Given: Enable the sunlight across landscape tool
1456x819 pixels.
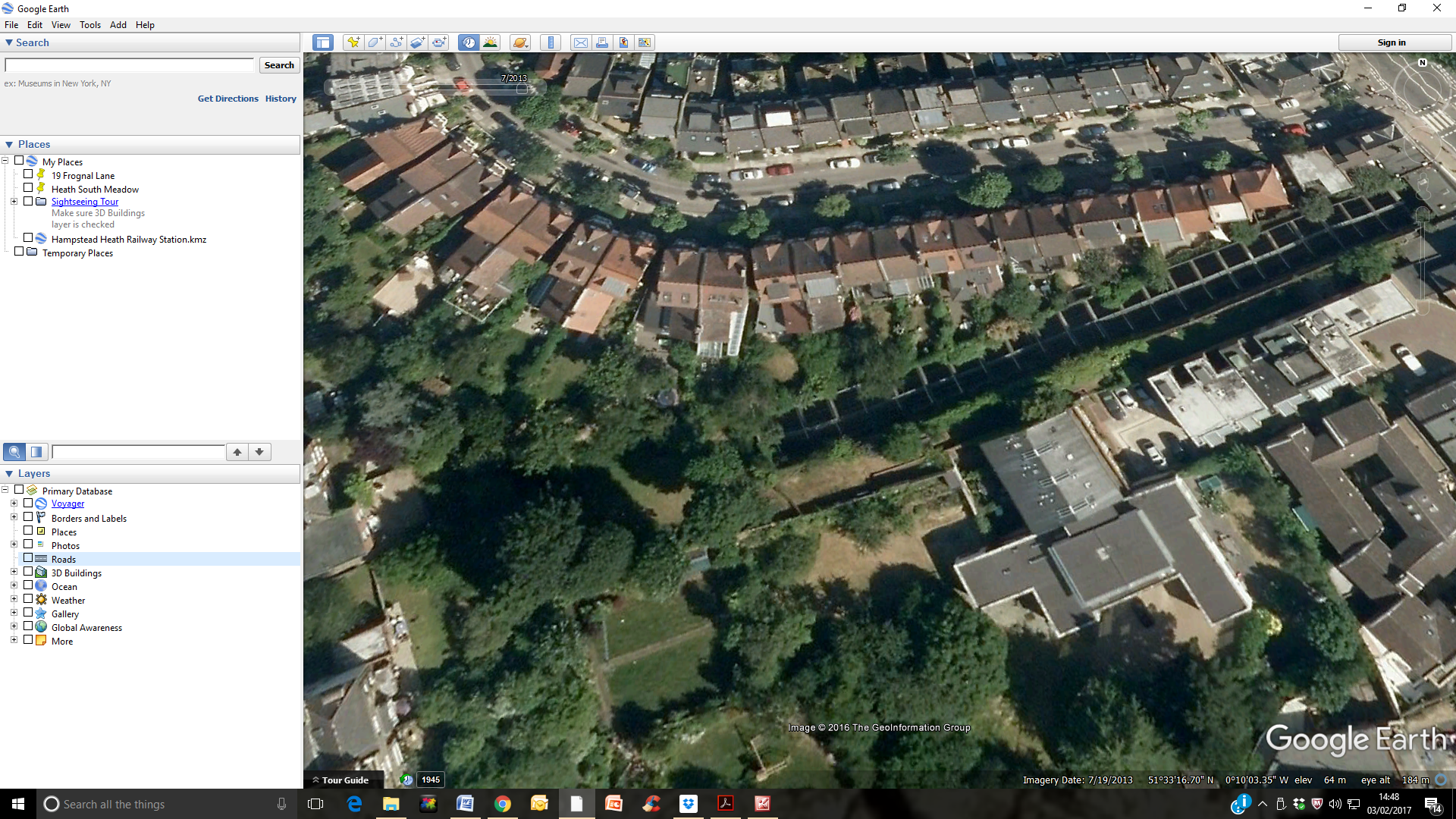Looking at the screenshot, I should click(x=491, y=42).
